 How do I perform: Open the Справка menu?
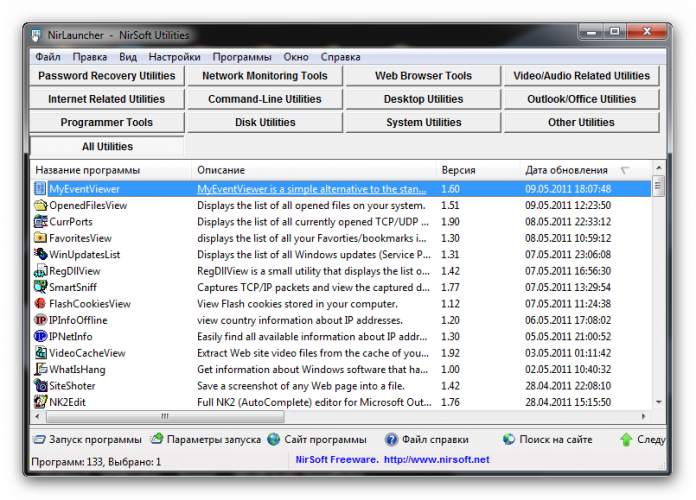(340, 57)
